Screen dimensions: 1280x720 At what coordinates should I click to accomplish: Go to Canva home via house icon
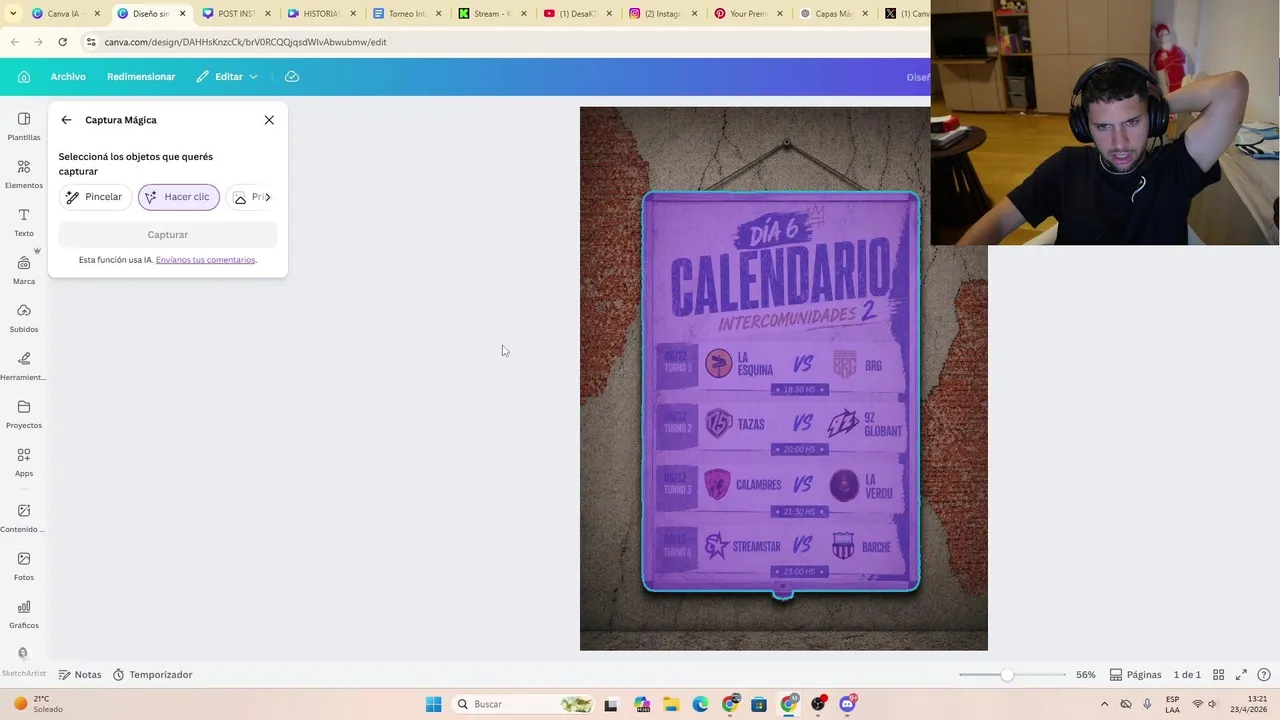coord(24,77)
